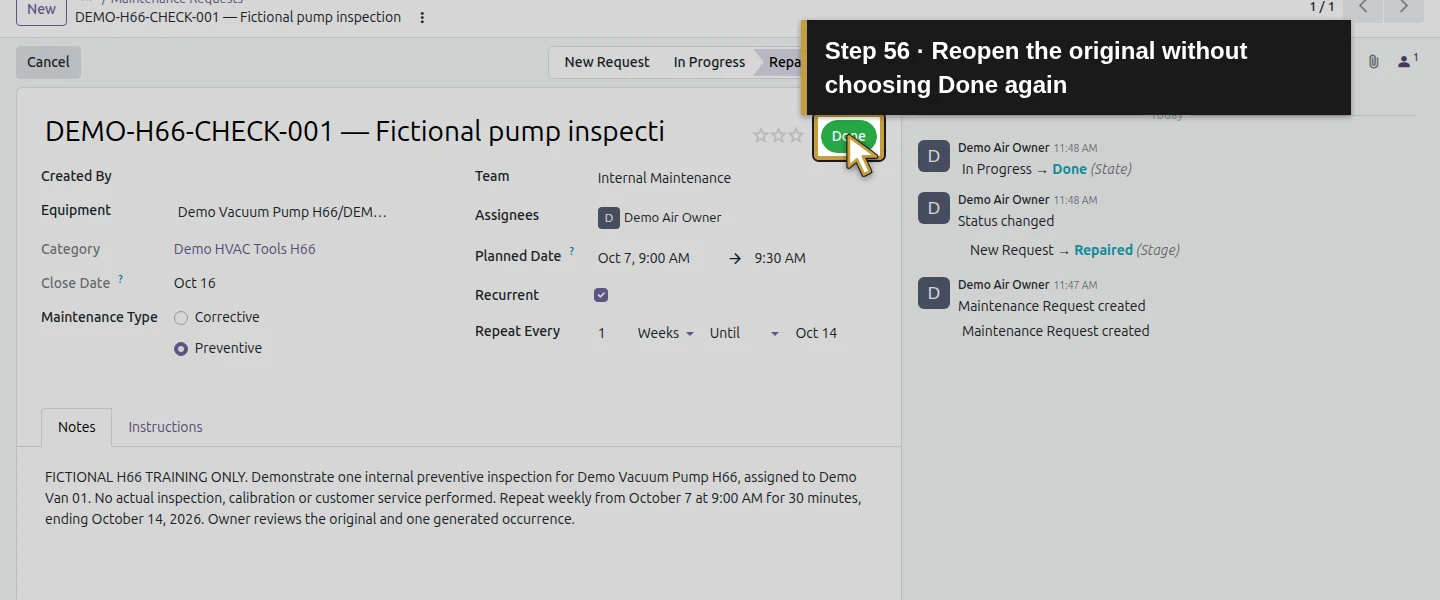This screenshot has height=600, width=1440.
Task: Click the Cancel button
Action: pos(48,62)
